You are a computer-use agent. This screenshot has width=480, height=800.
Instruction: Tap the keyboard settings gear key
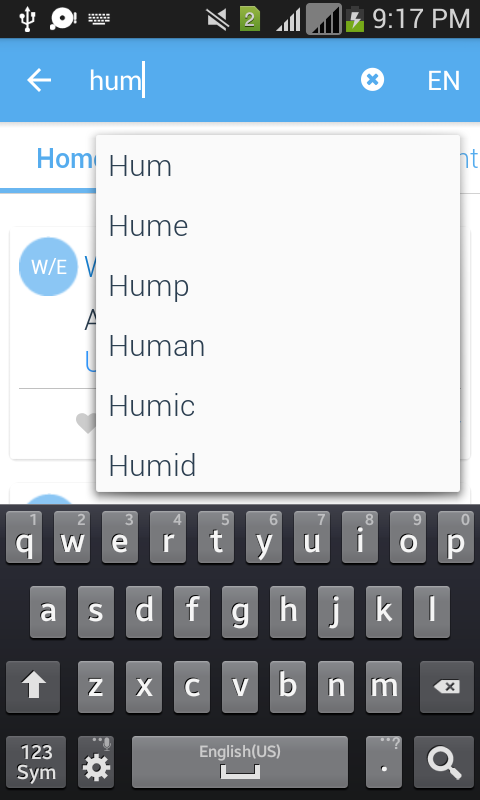pos(96,761)
